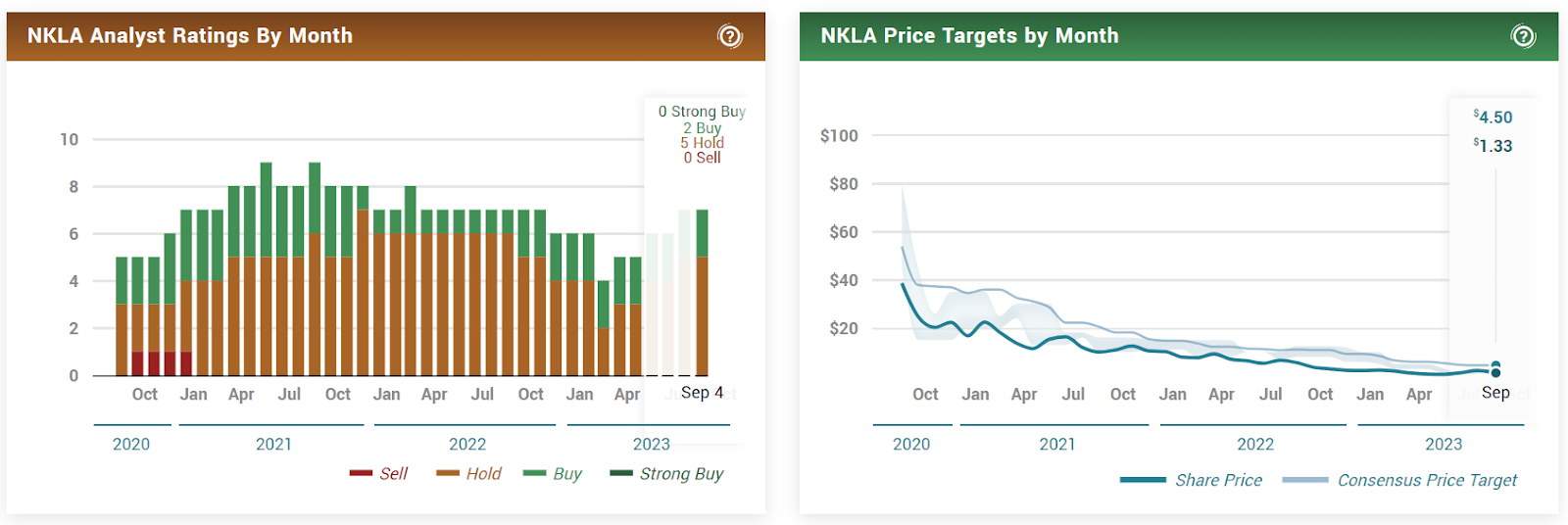This screenshot has width=1568, height=525.
Task: Click the 0 Strong Buy tooltip line
Action: coord(702,112)
